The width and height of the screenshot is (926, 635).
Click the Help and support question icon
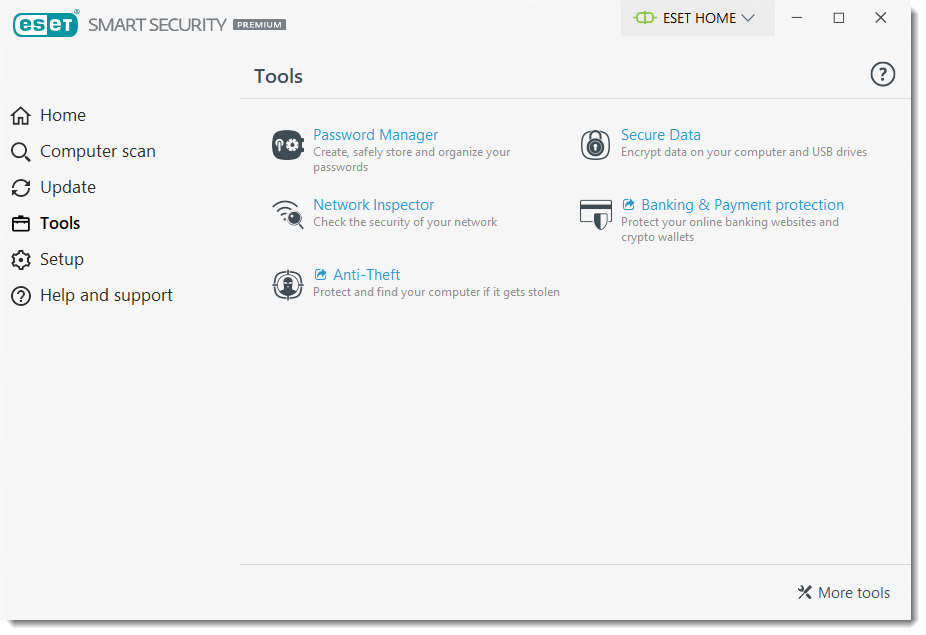coord(21,296)
